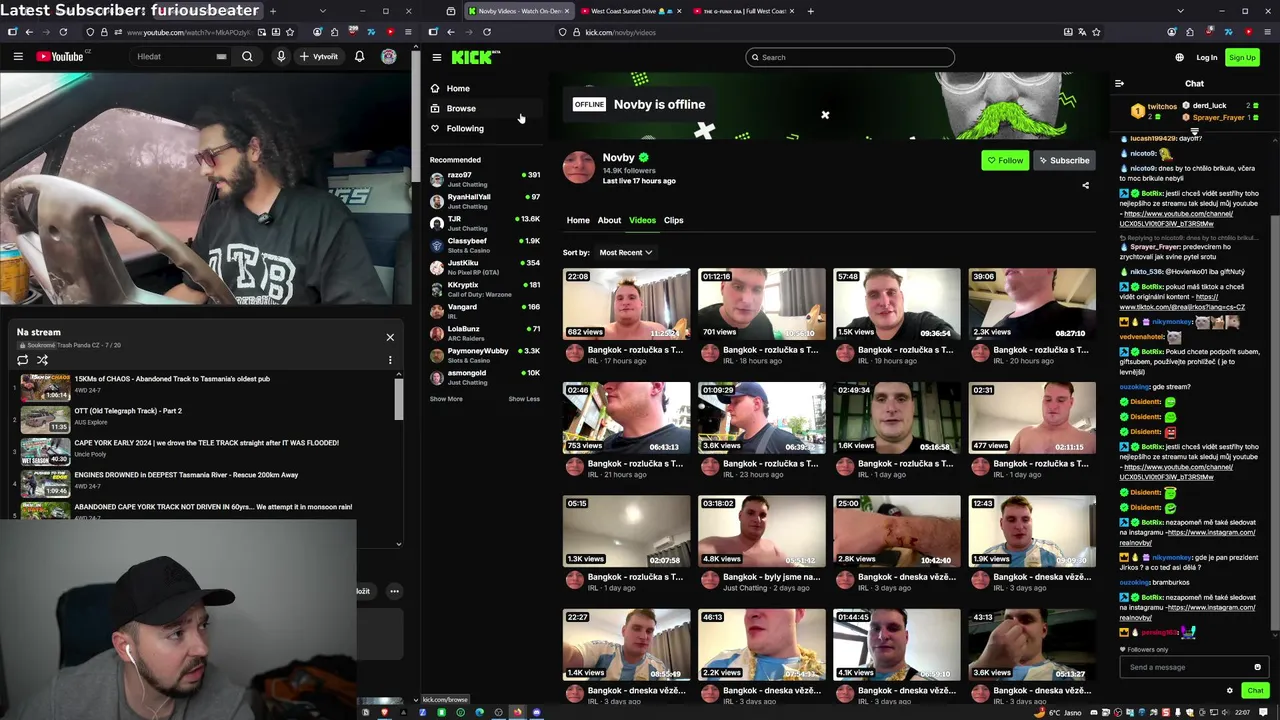Activate YouTube voice search microphone
This screenshot has height=720, width=1280.
tap(281, 57)
